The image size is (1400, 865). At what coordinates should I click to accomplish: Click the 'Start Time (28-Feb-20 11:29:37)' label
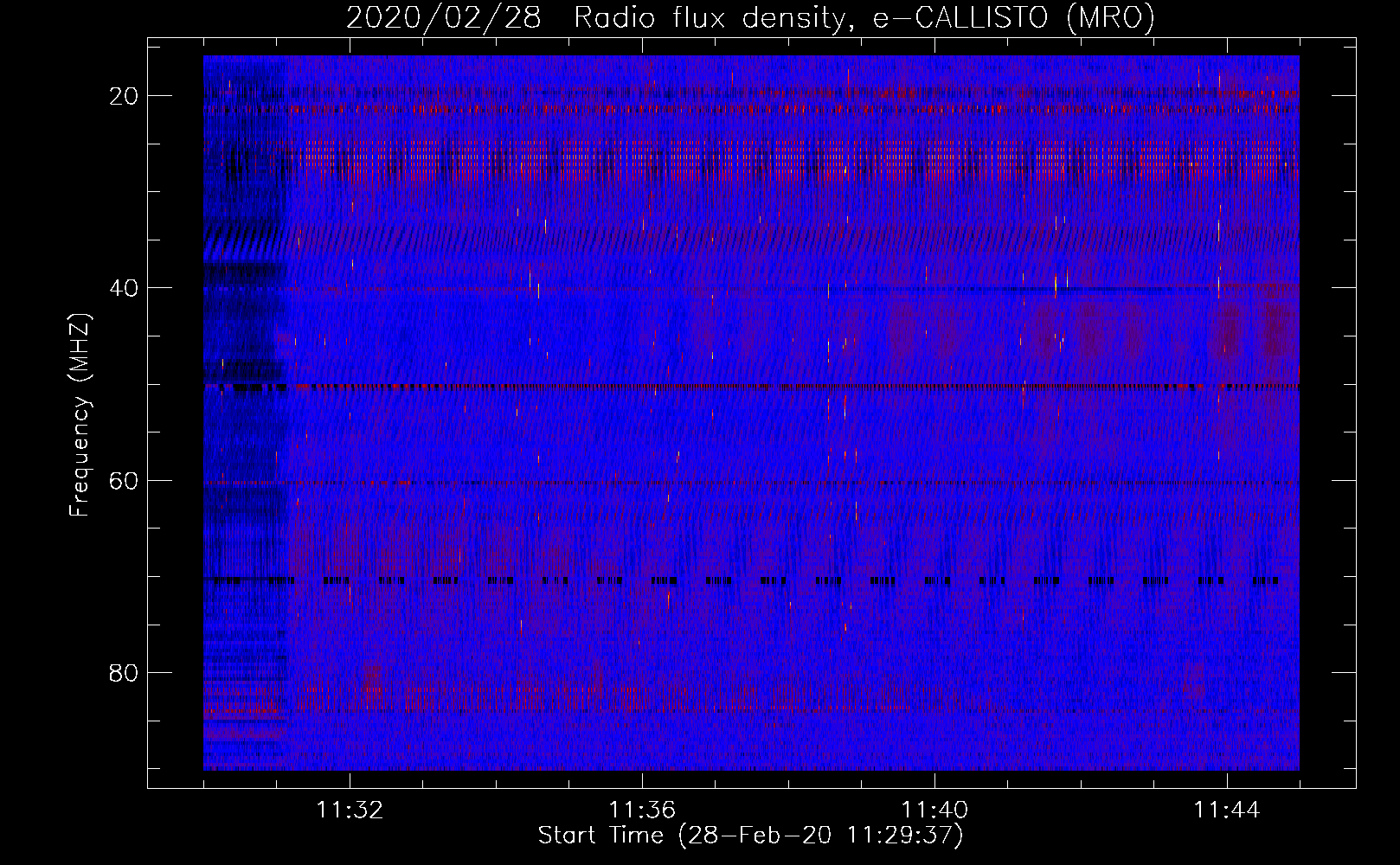[x=750, y=836]
